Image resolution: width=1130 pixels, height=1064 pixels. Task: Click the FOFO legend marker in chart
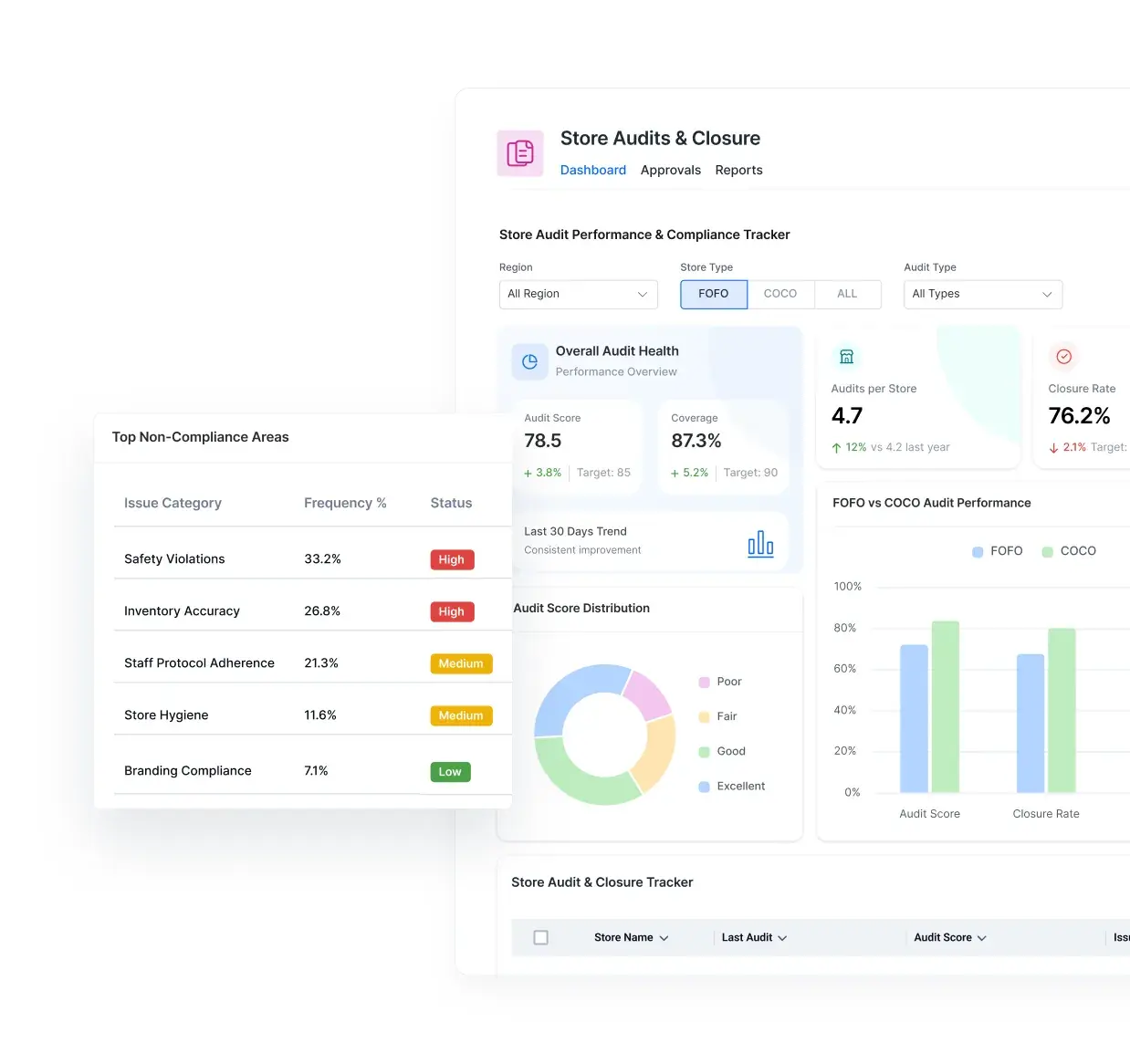(x=978, y=552)
